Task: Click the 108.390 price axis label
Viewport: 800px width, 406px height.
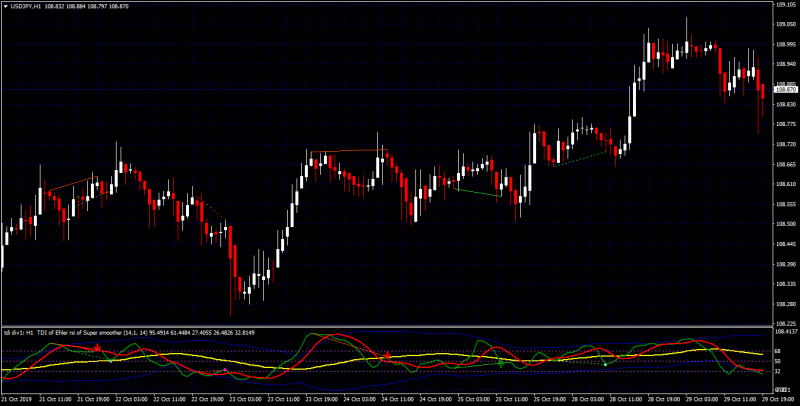Action: coord(786,264)
